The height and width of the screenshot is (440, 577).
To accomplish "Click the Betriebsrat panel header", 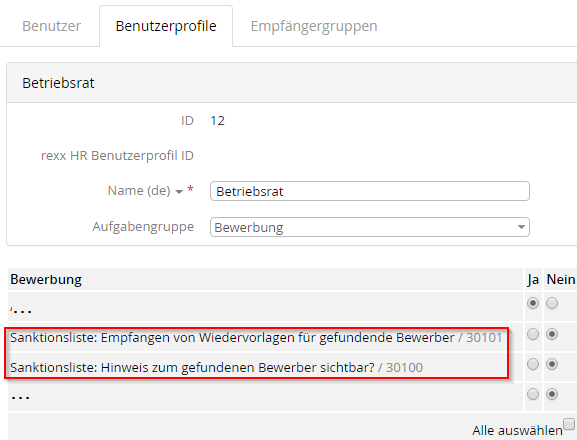I will pyautogui.click(x=292, y=83).
